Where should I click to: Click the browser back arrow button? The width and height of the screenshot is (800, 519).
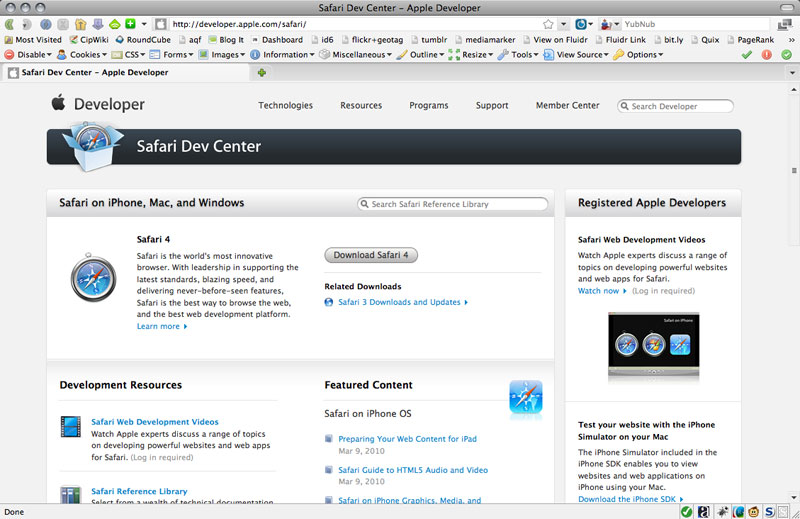tap(10, 23)
